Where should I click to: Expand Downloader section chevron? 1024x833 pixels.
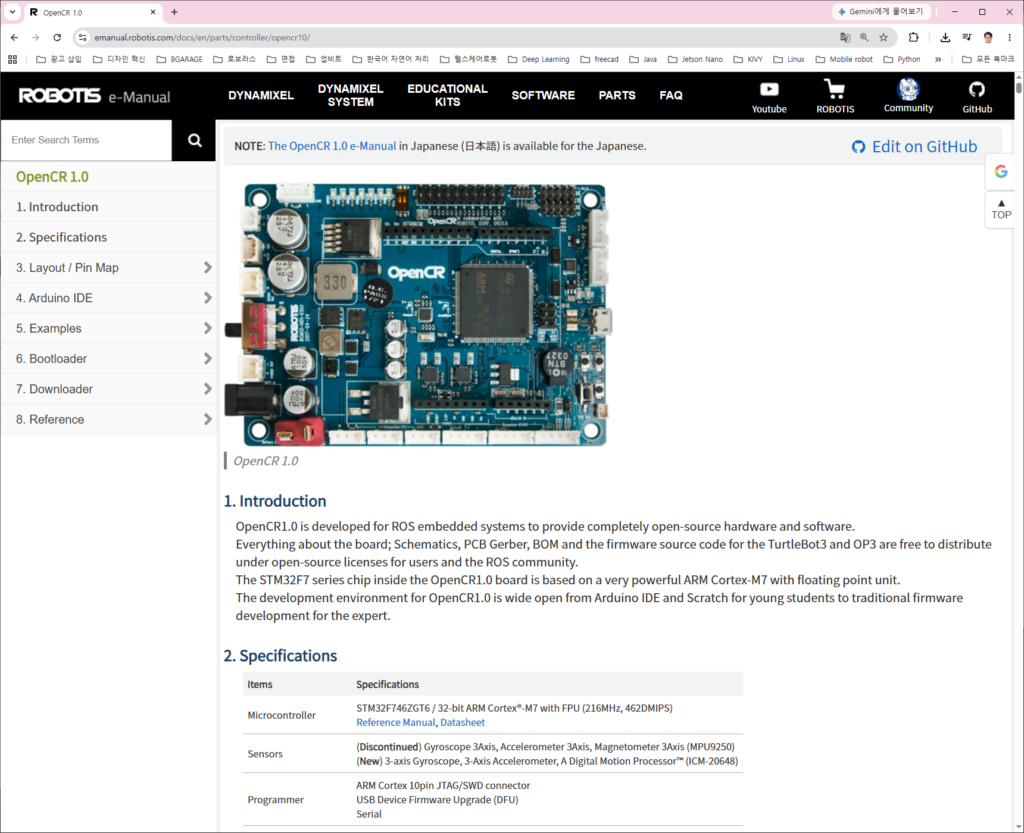208,389
